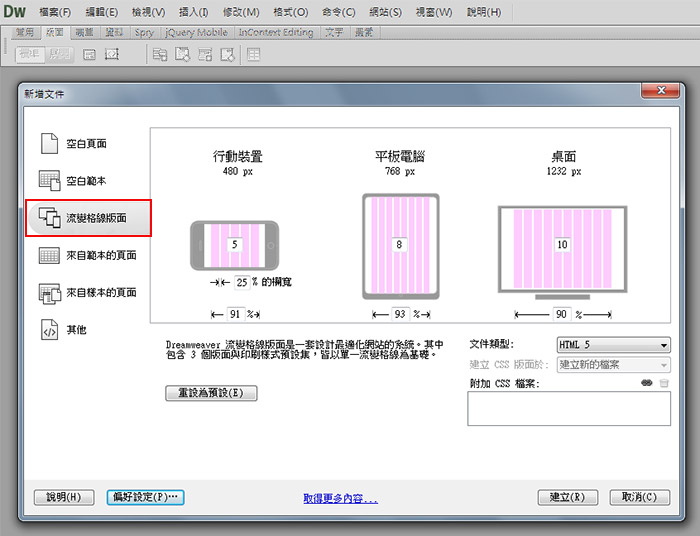Open the 視窗(W) menu
Screen dimensions: 700x536
[433, 12]
